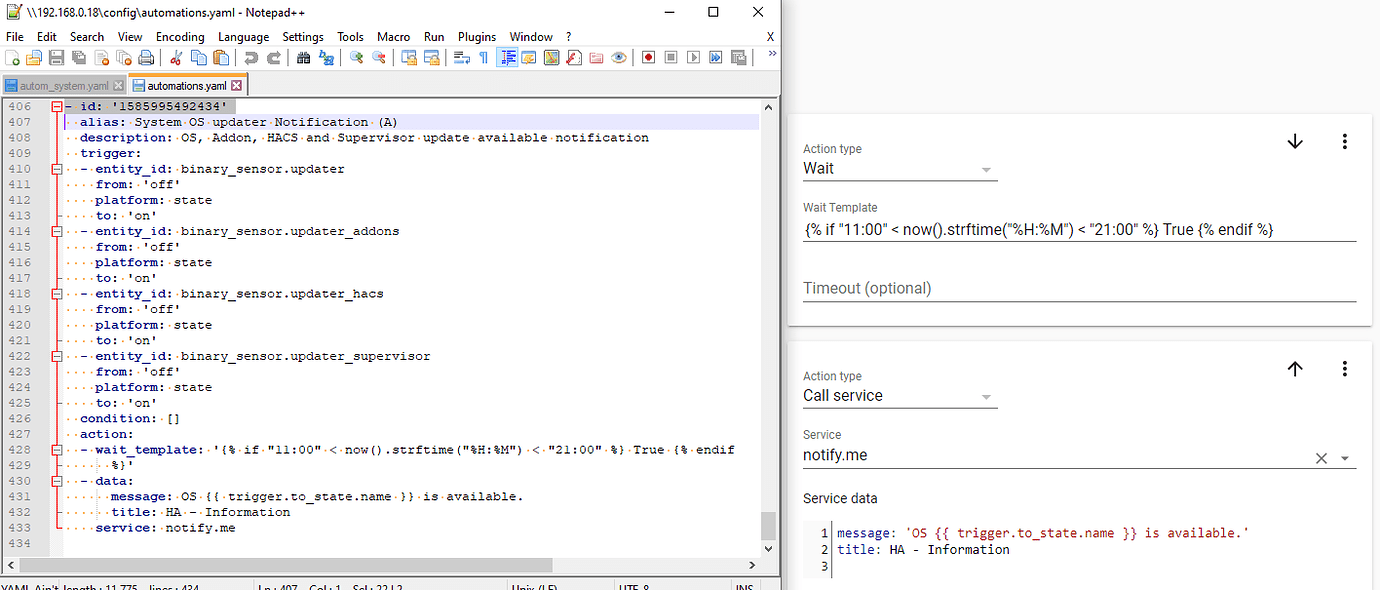Paste clipboard contents via toolbar icon
This screenshot has height=590, width=1380.
(x=220, y=57)
